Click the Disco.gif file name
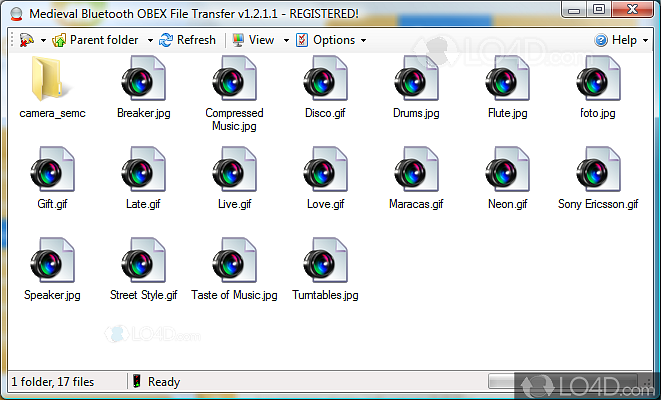The image size is (661, 400). coord(325,113)
